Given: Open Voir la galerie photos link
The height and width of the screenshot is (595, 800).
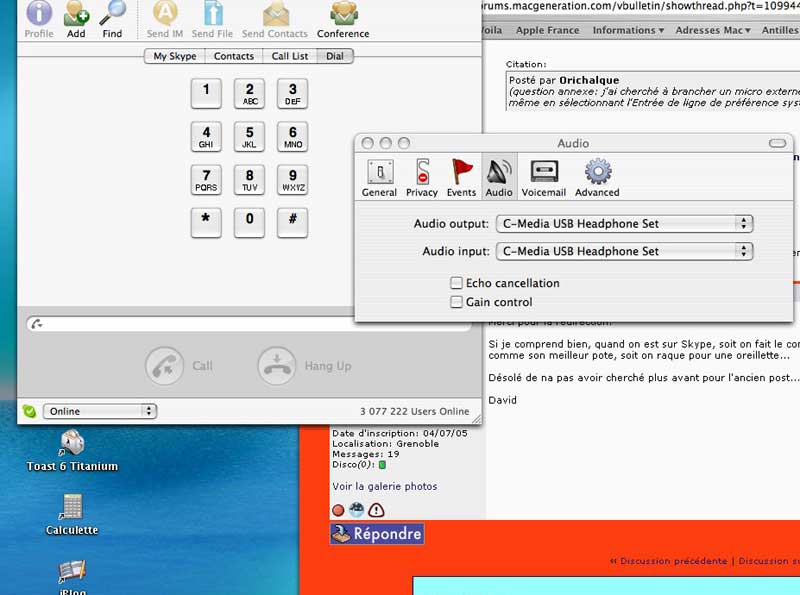Looking at the screenshot, I should (385, 486).
